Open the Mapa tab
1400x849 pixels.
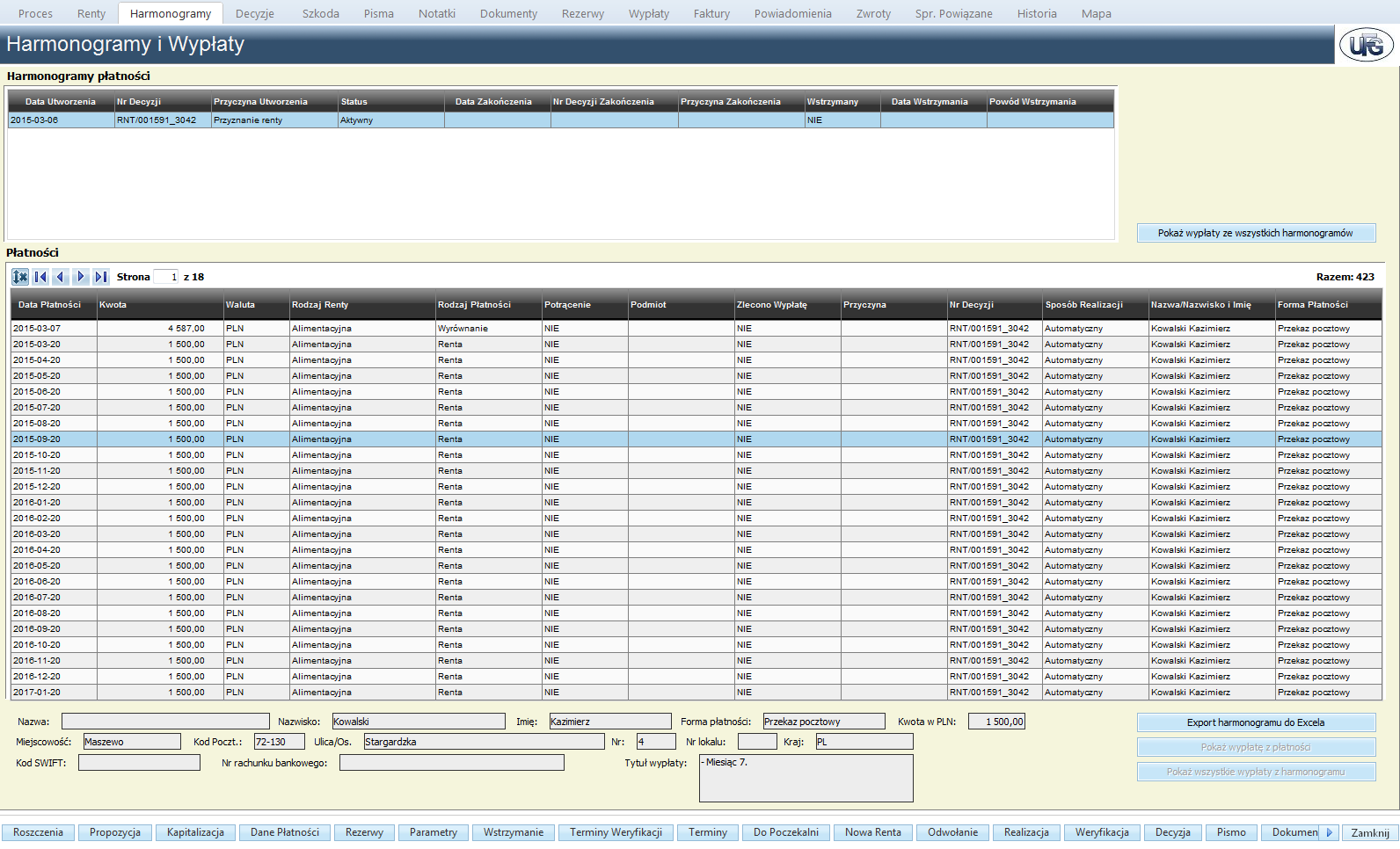(x=1097, y=13)
